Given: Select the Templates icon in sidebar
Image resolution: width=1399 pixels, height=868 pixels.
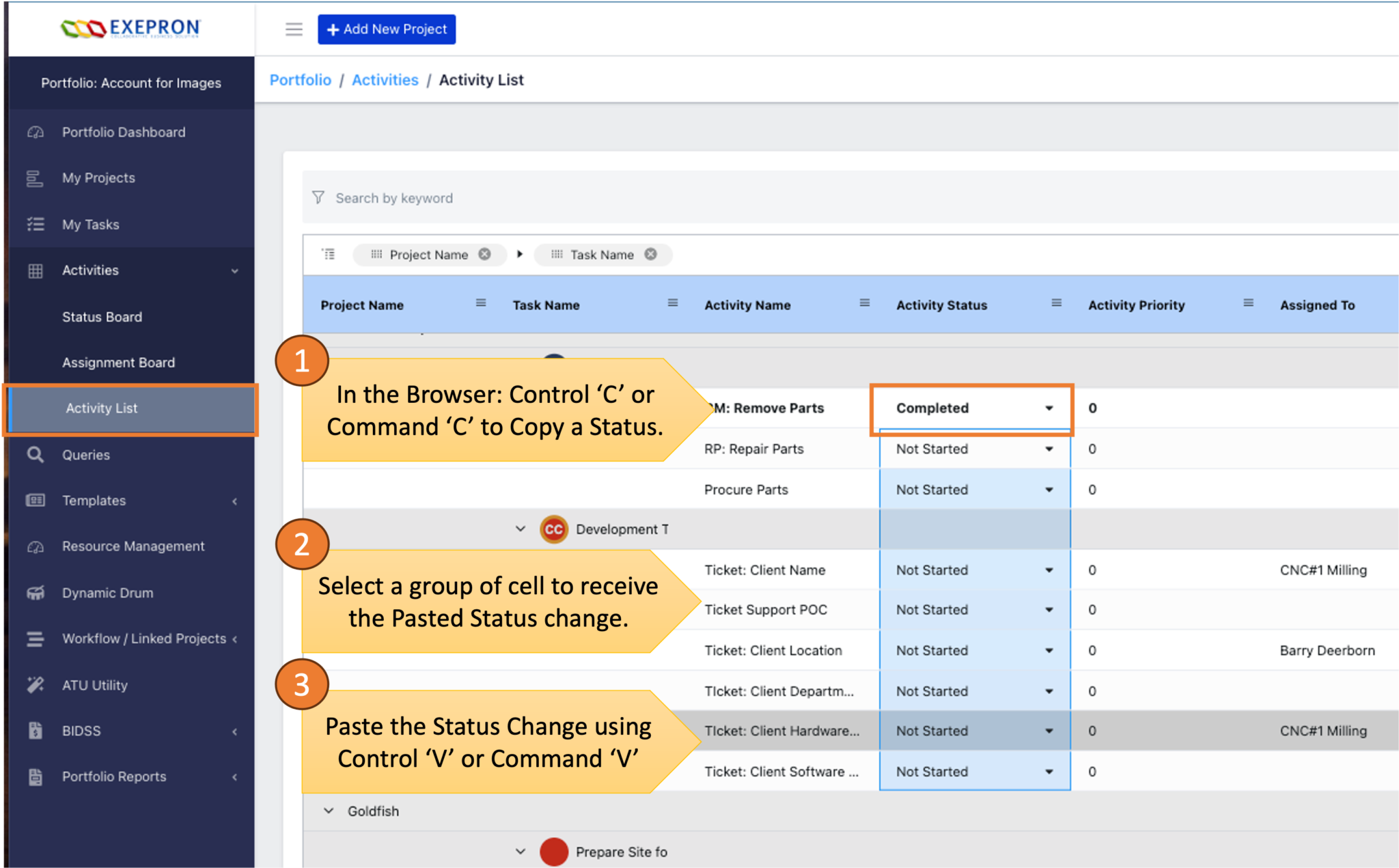Looking at the screenshot, I should coord(36,500).
